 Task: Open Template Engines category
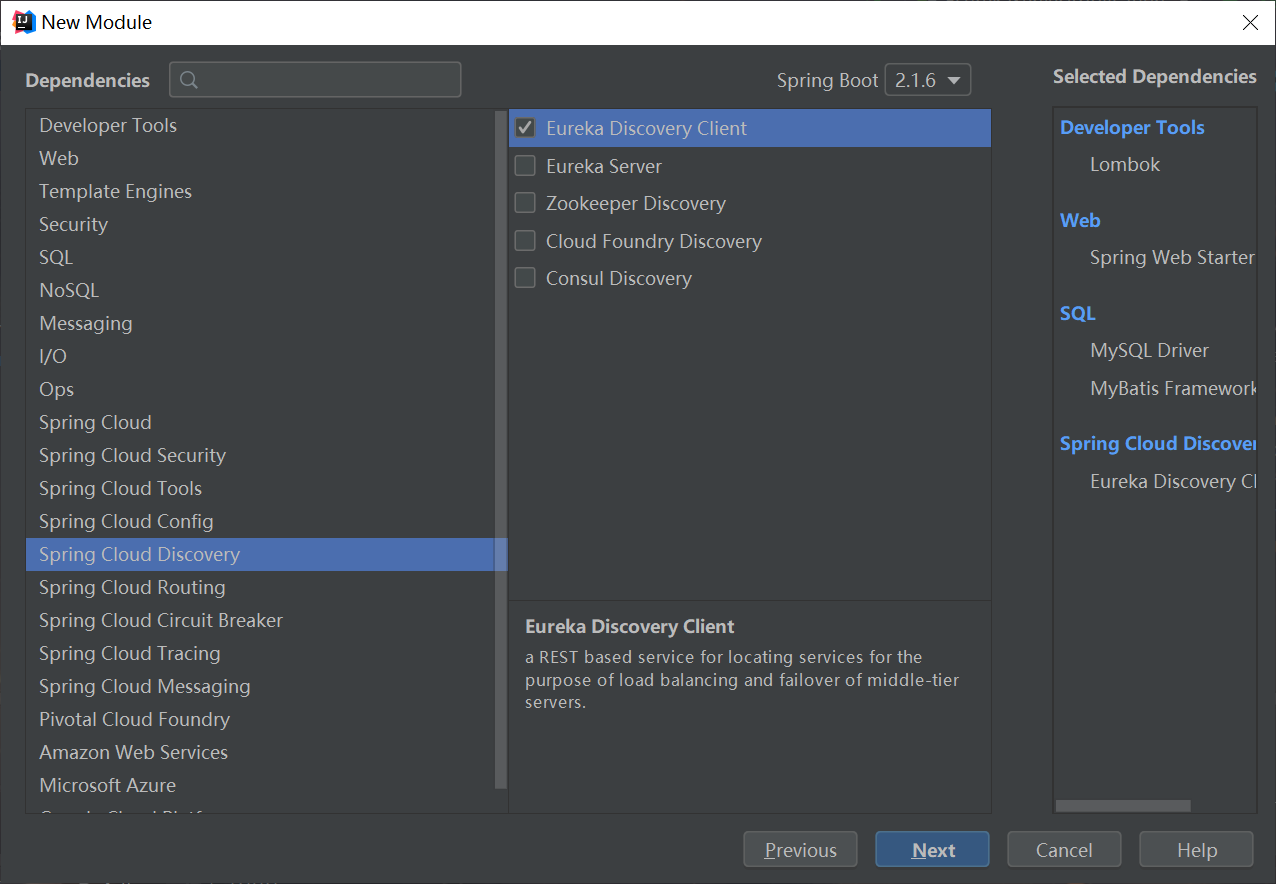[x=260, y=191]
